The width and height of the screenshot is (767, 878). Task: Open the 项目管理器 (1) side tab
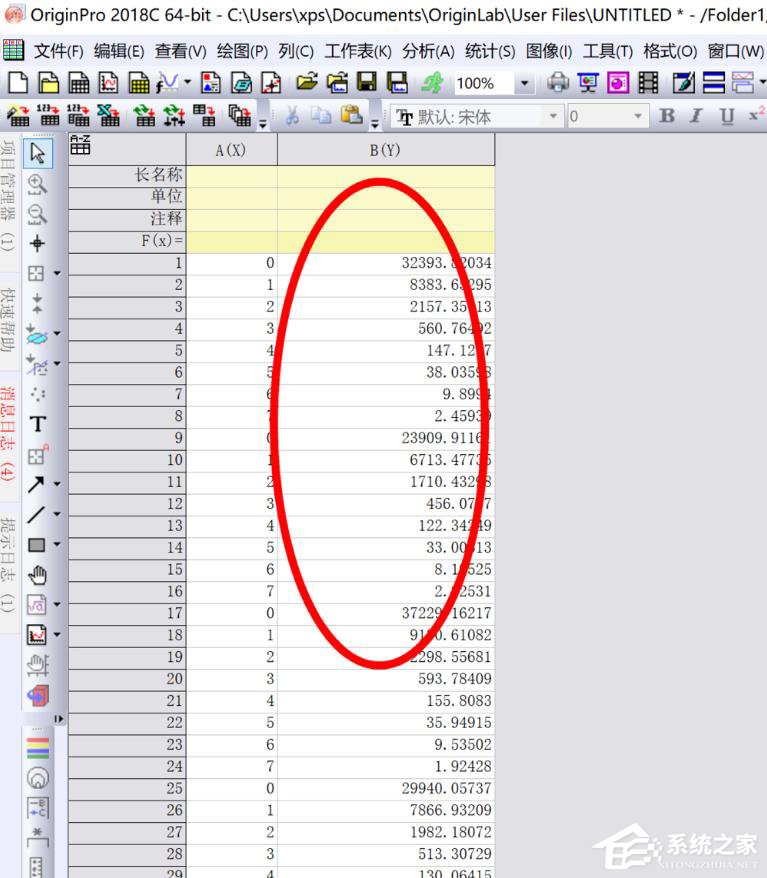[x=8, y=195]
